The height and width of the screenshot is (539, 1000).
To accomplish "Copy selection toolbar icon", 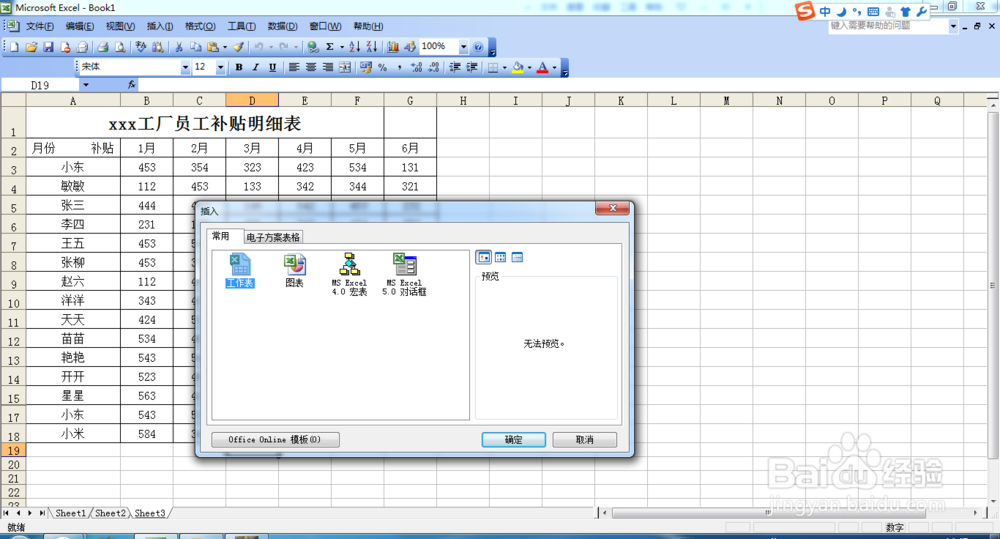I will pyautogui.click(x=195, y=47).
